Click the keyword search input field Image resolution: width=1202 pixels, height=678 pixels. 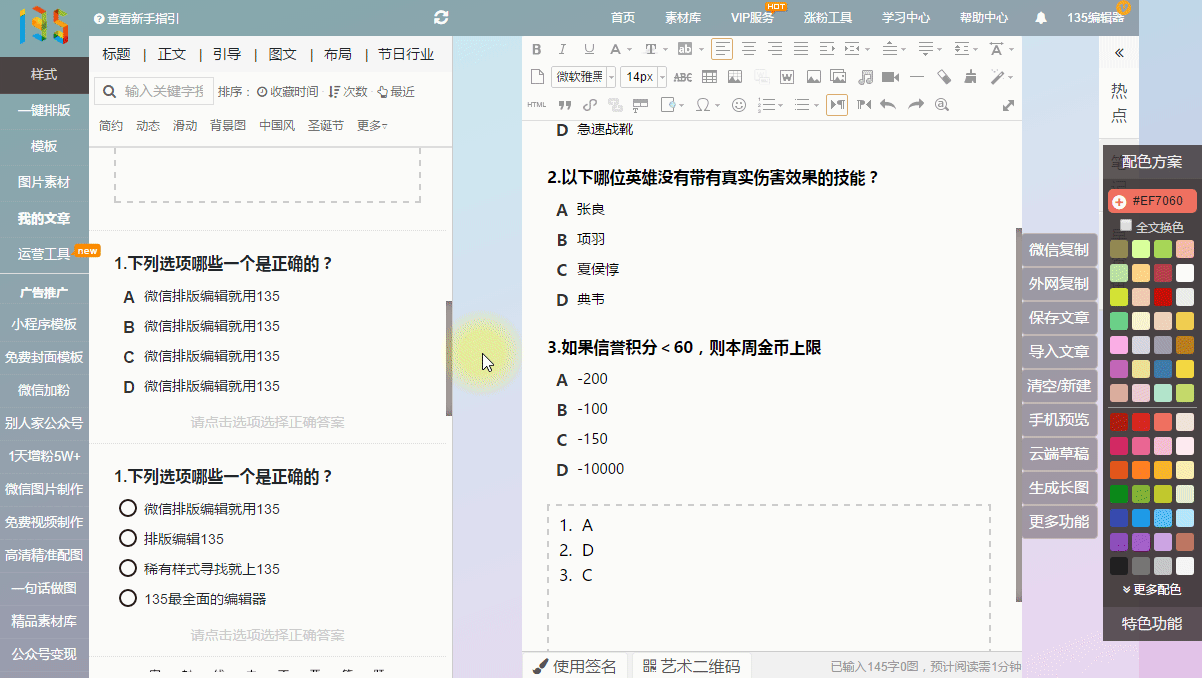click(x=165, y=92)
